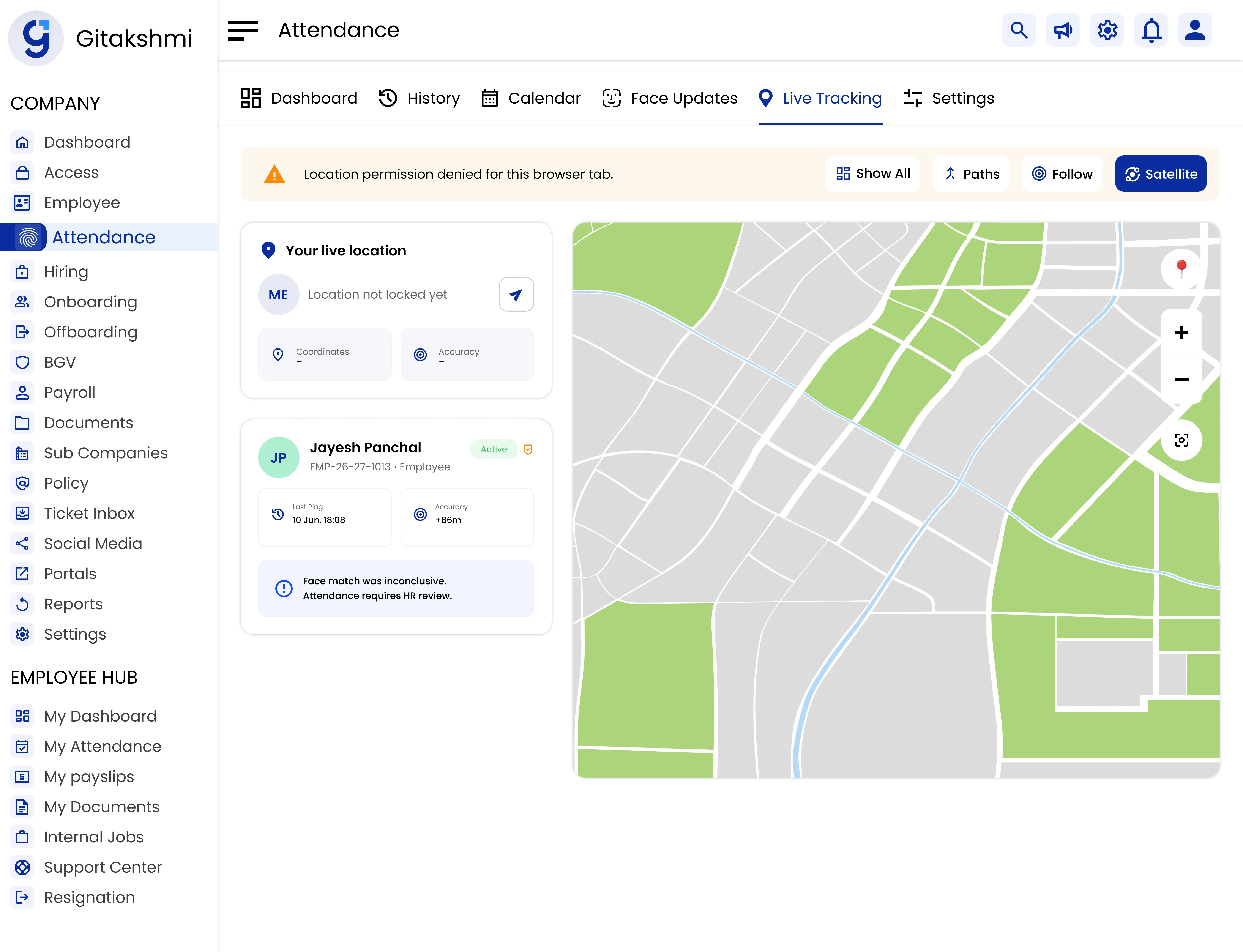
Task: Open the attendance Settings tab
Action: pos(949,98)
